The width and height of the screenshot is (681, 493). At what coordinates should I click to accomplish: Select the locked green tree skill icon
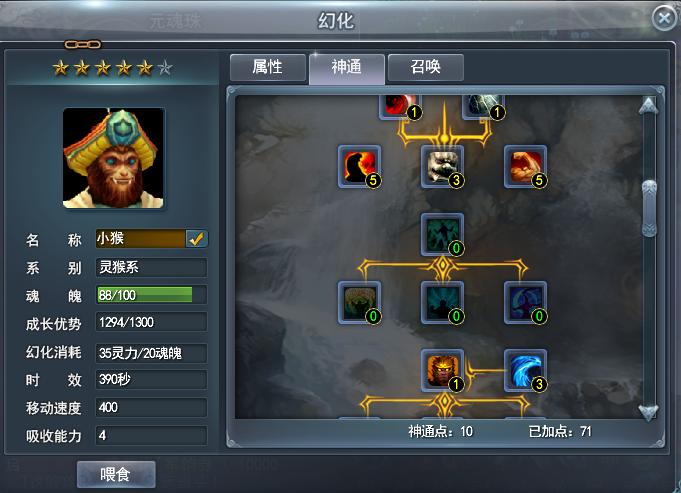click(x=360, y=303)
